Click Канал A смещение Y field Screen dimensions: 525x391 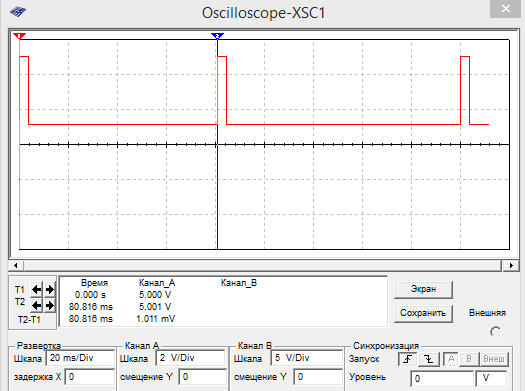tap(202, 377)
